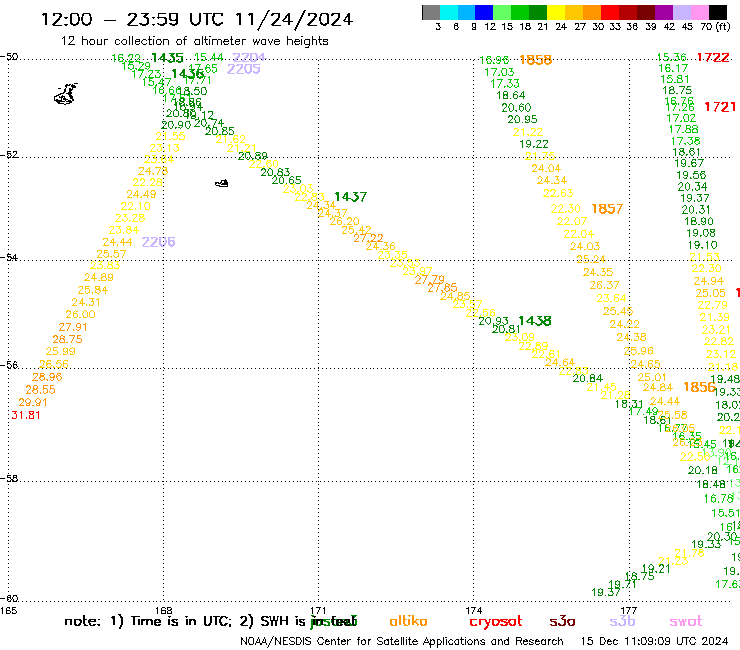
Task: Click the green 1438 time label
Action: 534,321
